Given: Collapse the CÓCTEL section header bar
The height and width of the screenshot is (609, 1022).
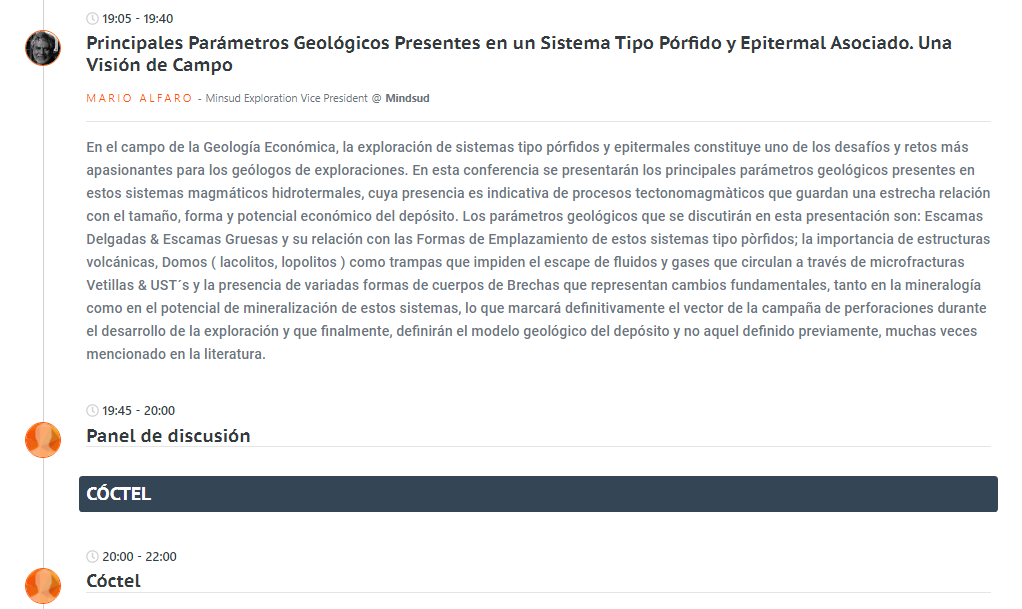Looking at the screenshot, I should pyautogui.click(x=538, y=494).
